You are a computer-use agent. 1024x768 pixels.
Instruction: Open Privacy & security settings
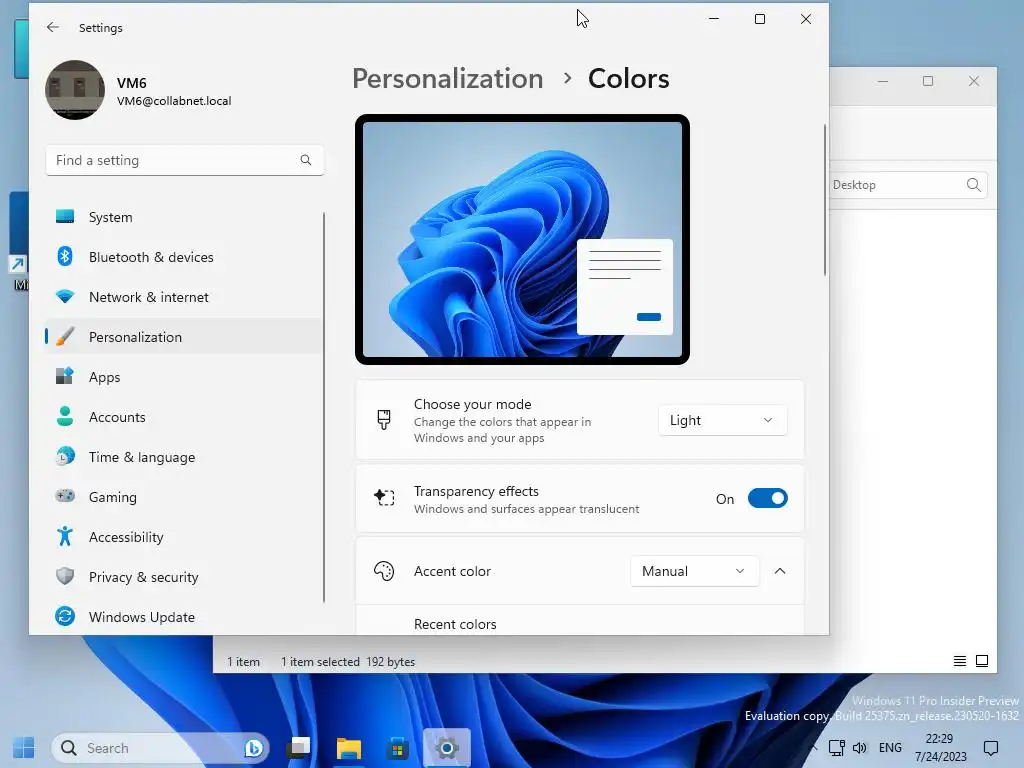pyautogui.click(x=183, y=577)
